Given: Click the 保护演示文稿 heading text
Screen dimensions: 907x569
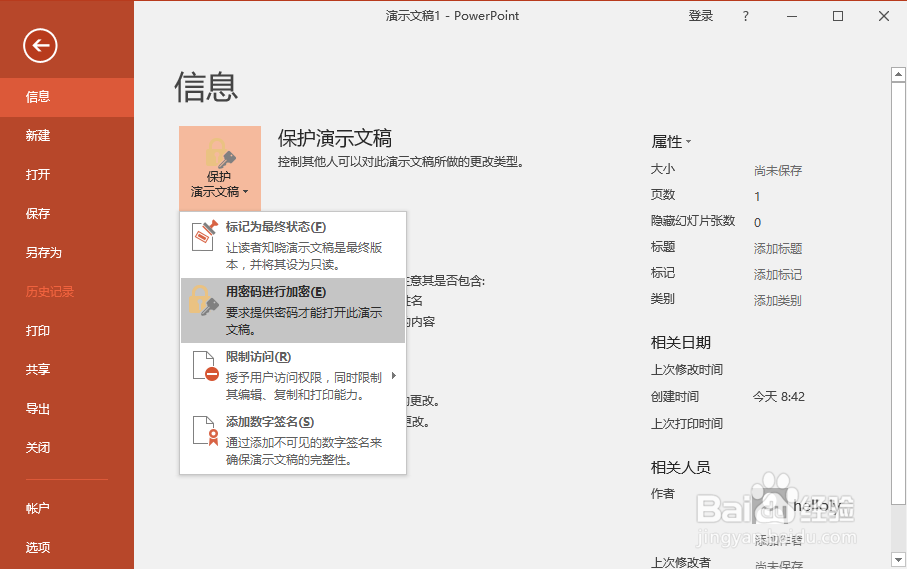Looking at the screenshot, I should (x=335, y=139).
